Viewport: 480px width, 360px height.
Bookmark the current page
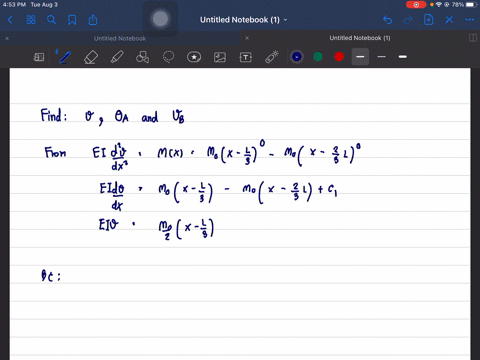tap(72, 20)
